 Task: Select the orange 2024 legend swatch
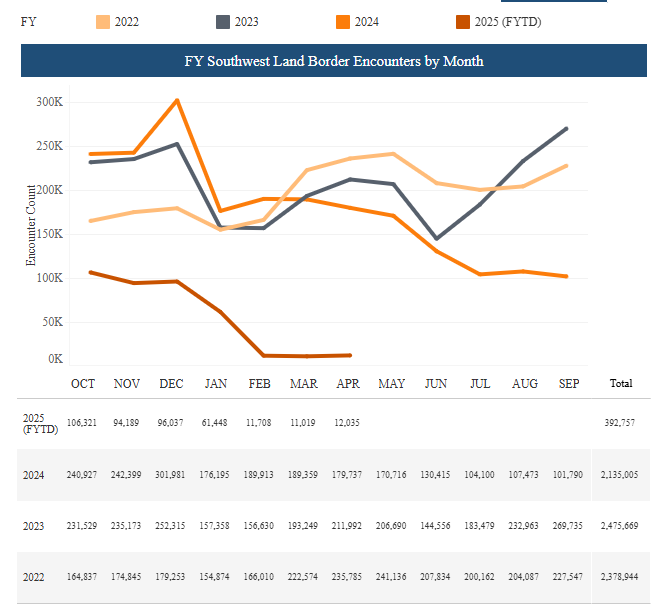click(x=342, y=22)
